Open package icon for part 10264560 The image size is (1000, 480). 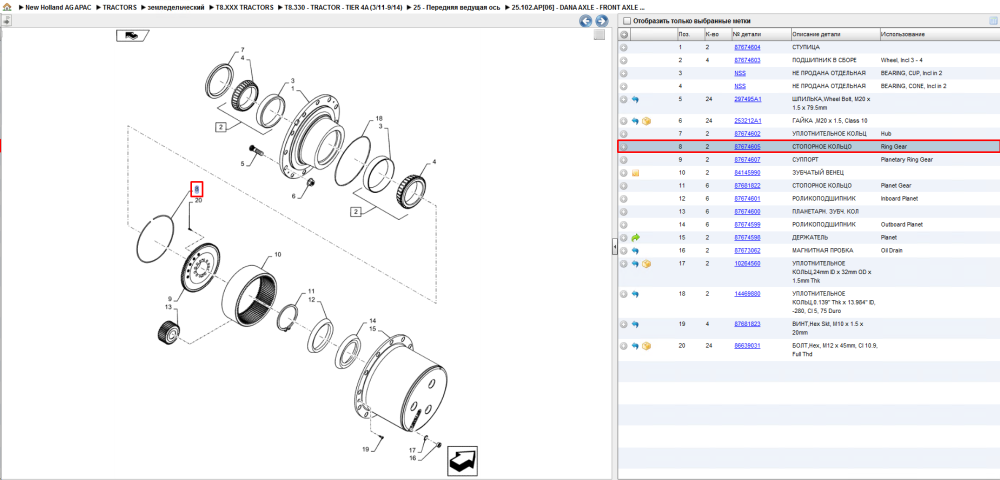[x=646, y=263]
